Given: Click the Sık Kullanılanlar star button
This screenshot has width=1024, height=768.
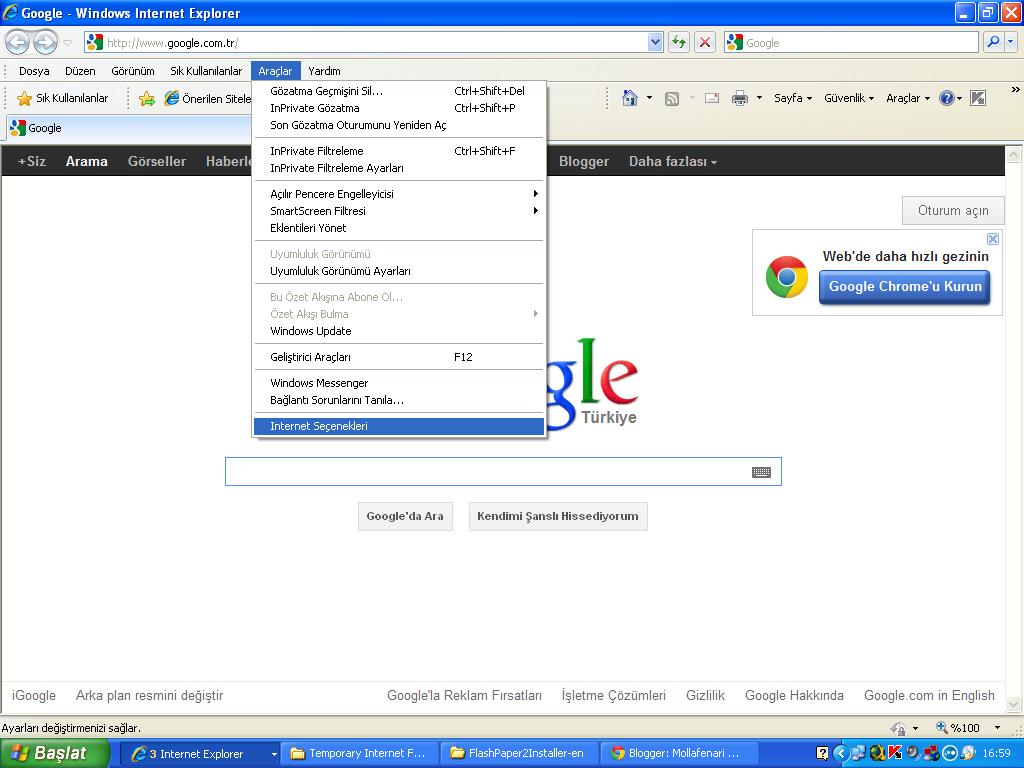Looking at the screenshot, I should [x=63, y=98].
